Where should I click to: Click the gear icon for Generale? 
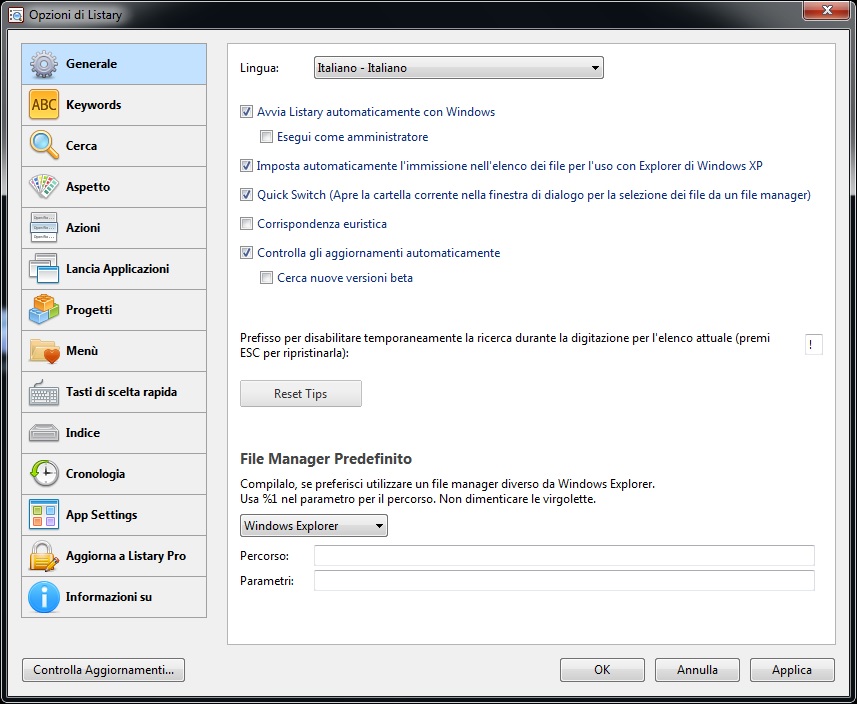44,64
